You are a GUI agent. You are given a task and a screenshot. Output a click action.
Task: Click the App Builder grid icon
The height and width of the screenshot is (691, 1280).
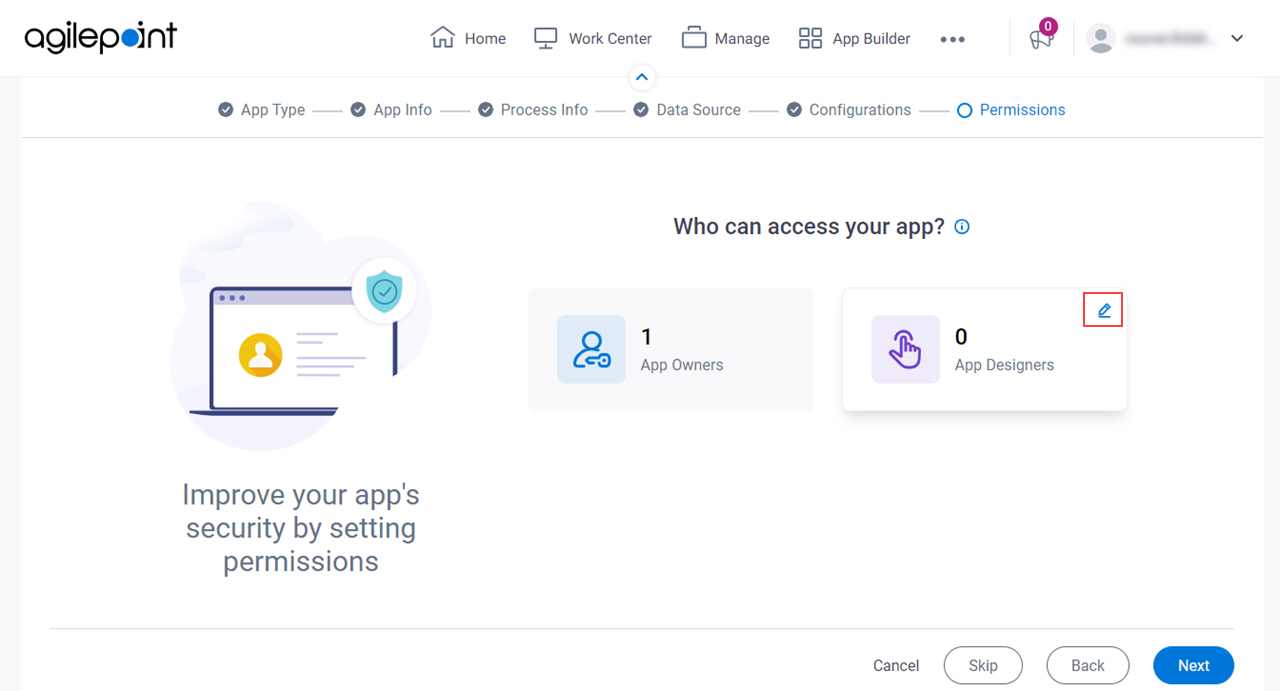(x=810, y=38)
